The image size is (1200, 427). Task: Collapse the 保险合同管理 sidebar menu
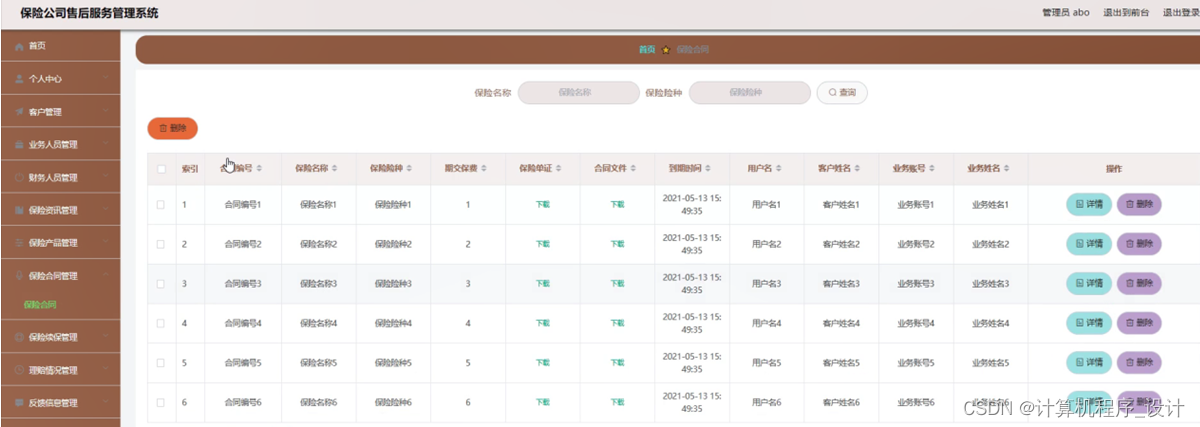(x=60, y=276)
